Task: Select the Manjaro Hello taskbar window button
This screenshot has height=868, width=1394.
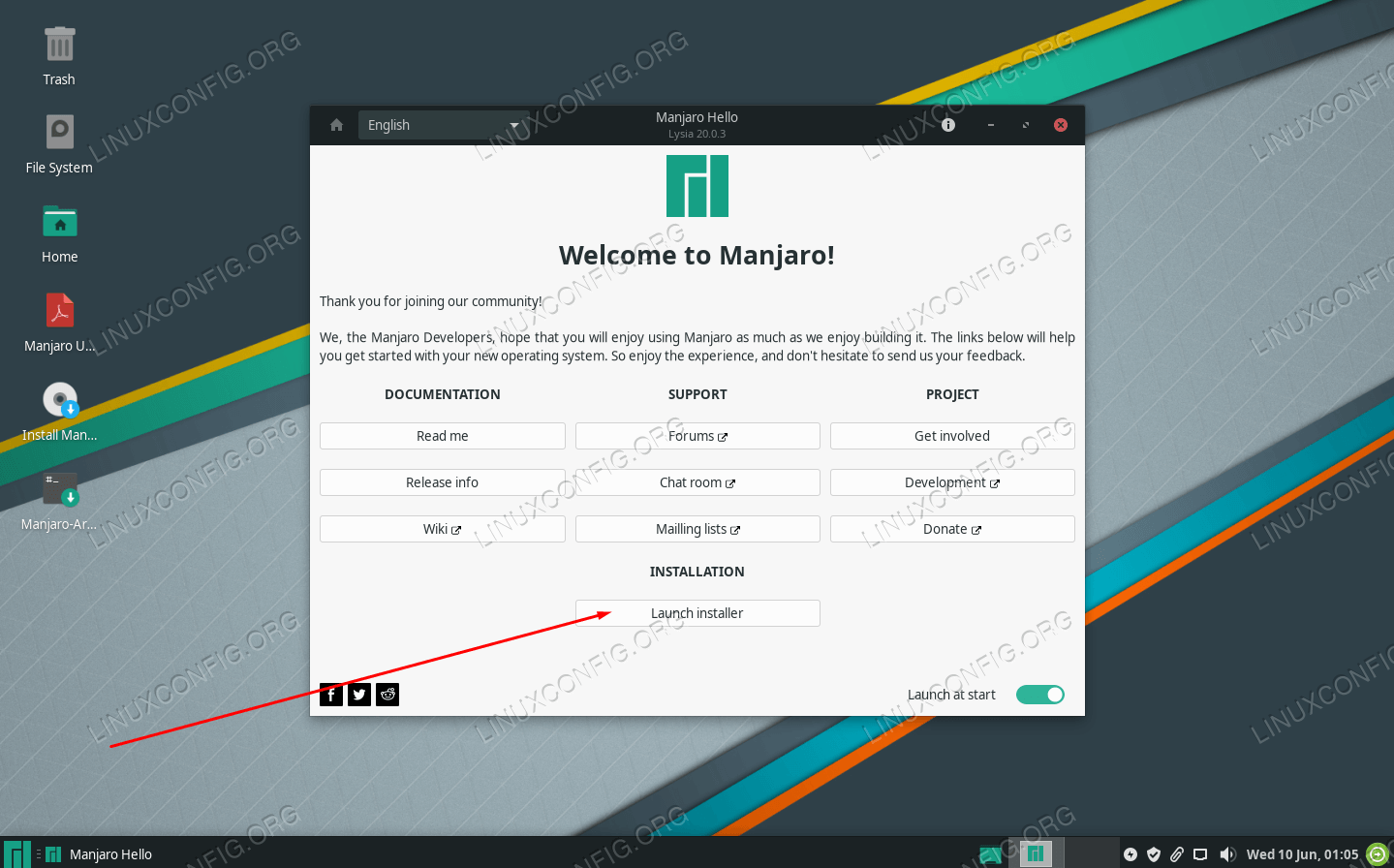Action: [100, 854]
